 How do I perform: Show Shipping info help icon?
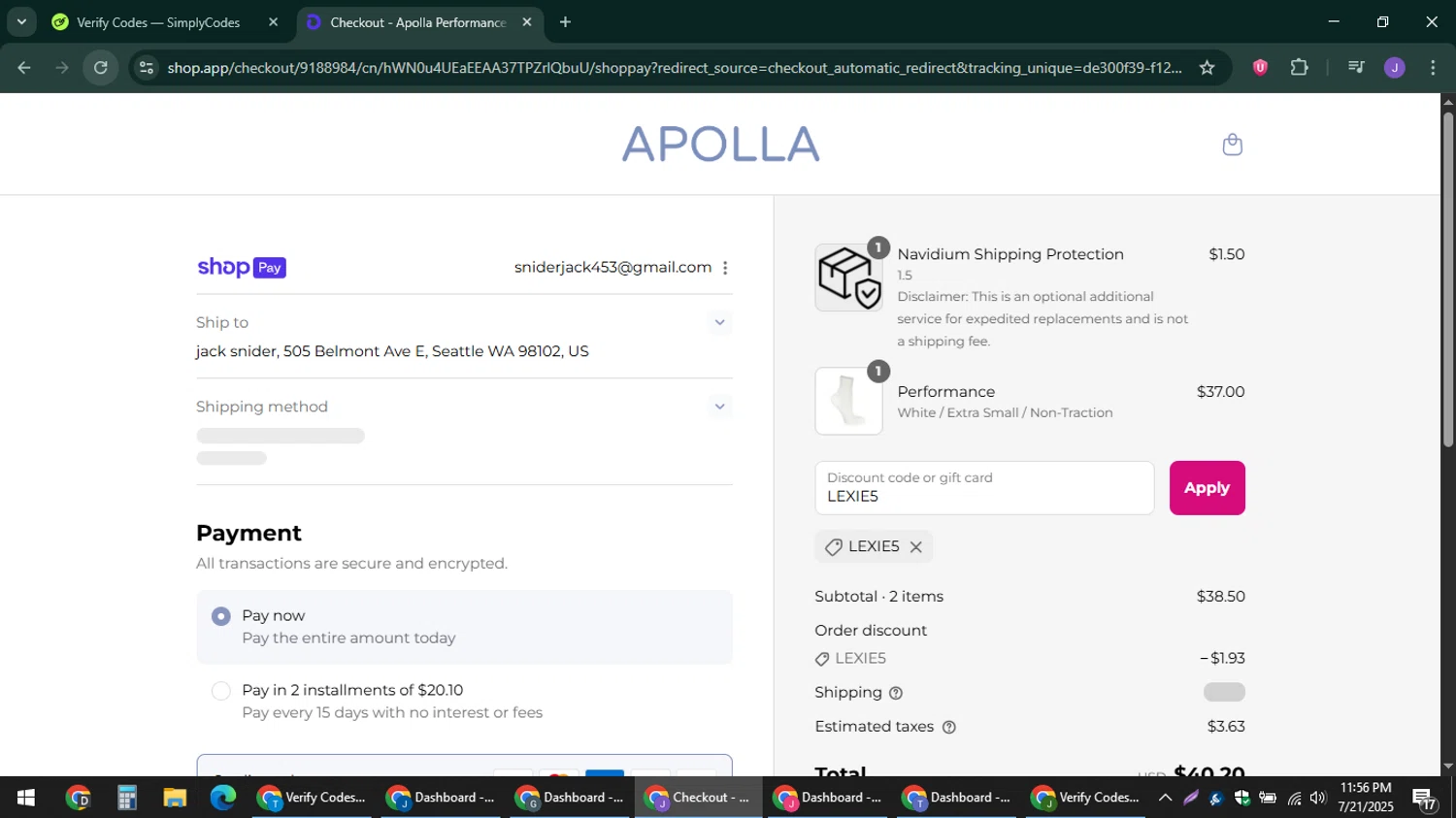[x=896, y=693]
